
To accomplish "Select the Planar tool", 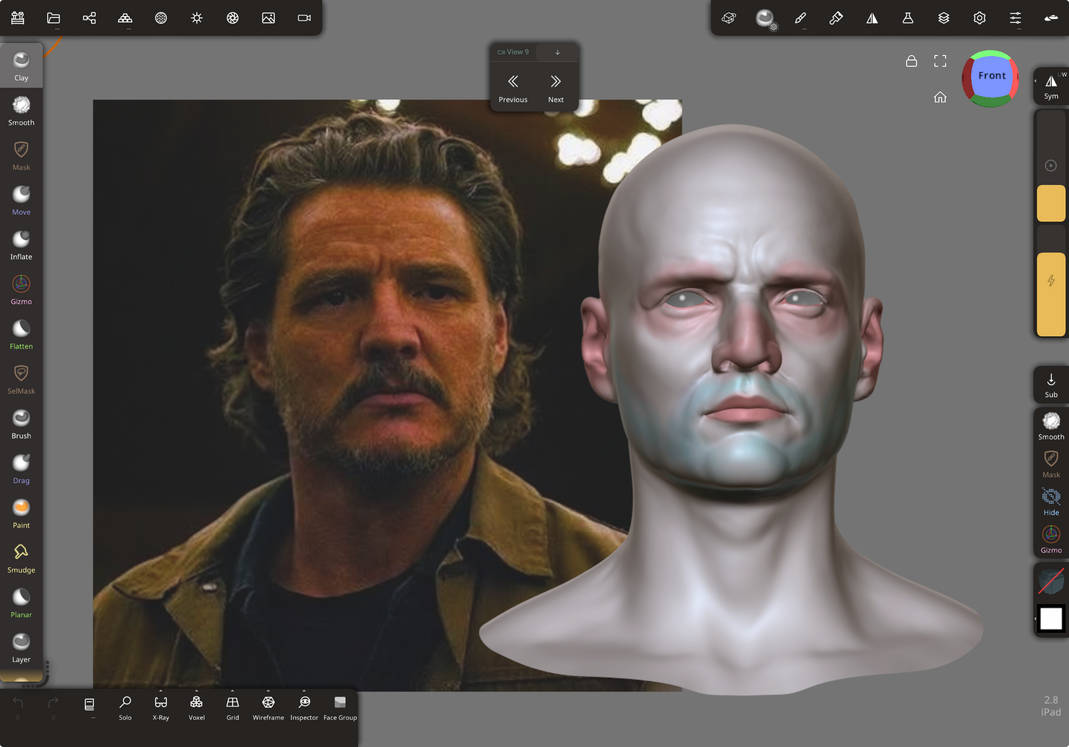I will pyautogui.click(x=21, y=603).
